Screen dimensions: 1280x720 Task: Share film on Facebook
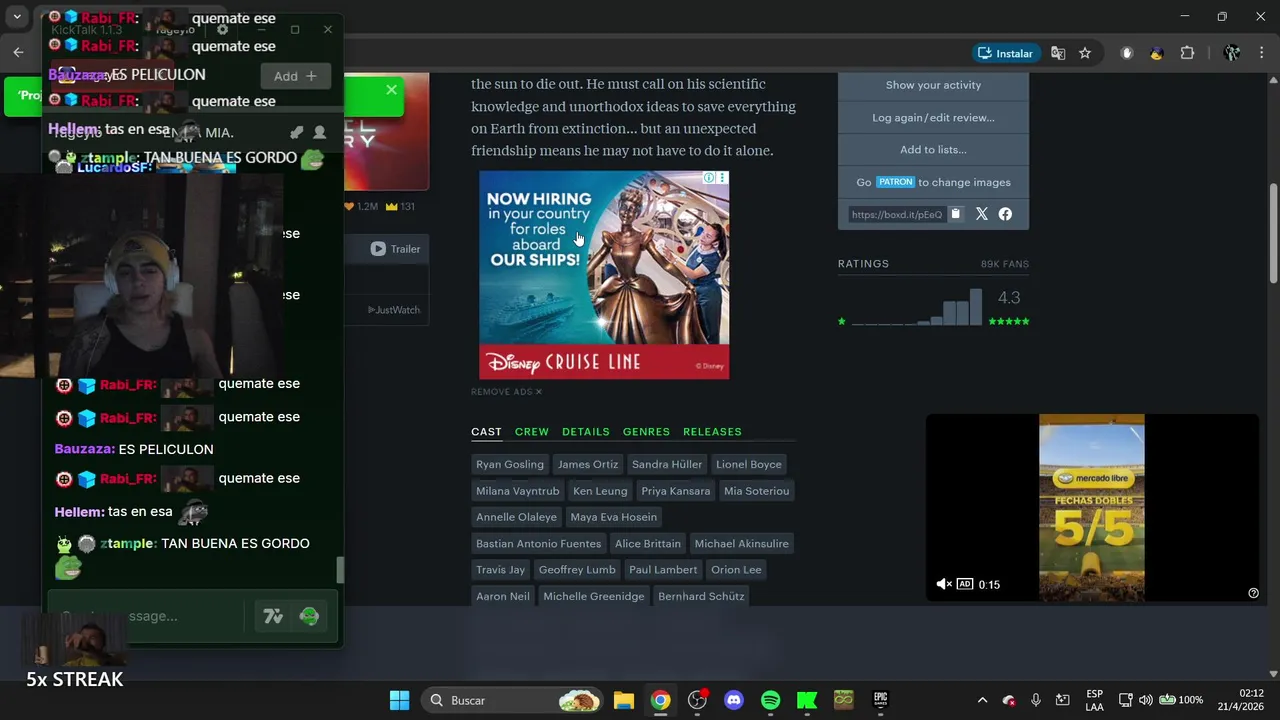point(1005,214)
